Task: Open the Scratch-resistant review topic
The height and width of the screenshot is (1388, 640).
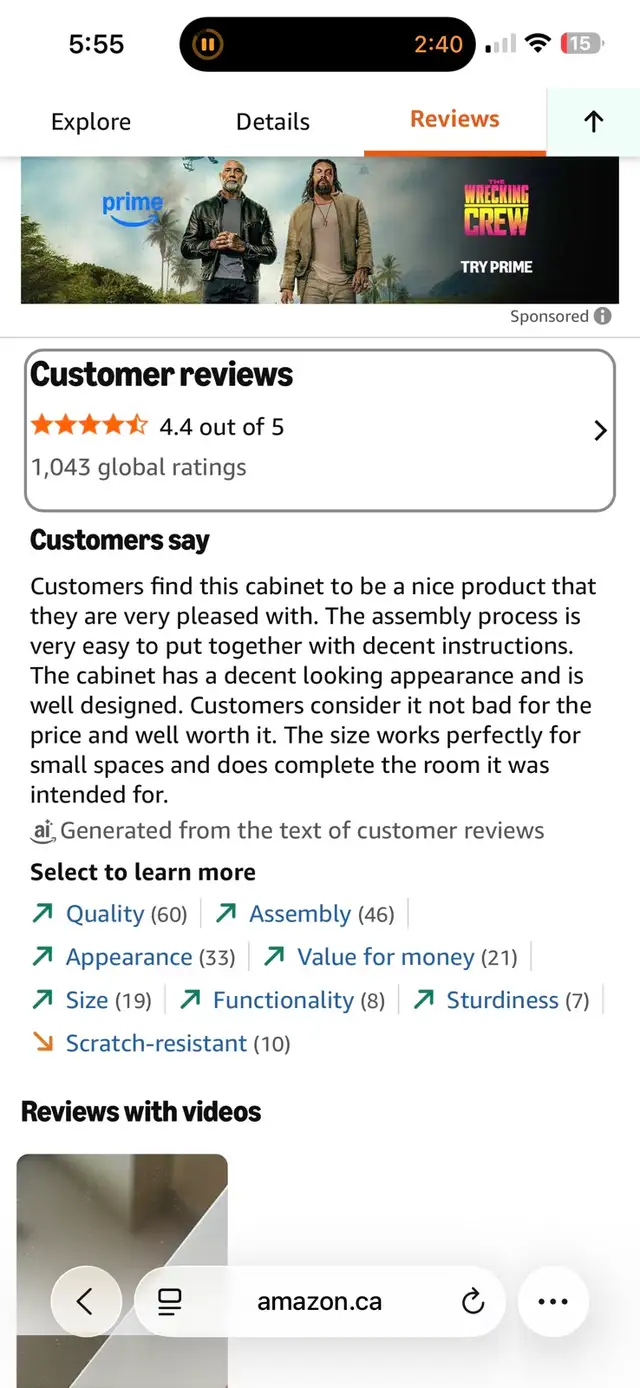Action: coord(156,1043)
